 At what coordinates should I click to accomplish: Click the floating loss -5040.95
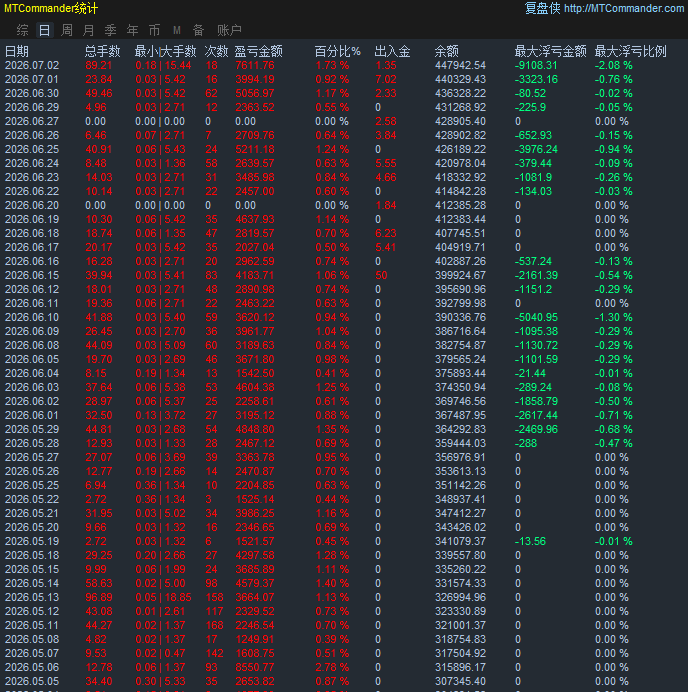pos(536,317)
